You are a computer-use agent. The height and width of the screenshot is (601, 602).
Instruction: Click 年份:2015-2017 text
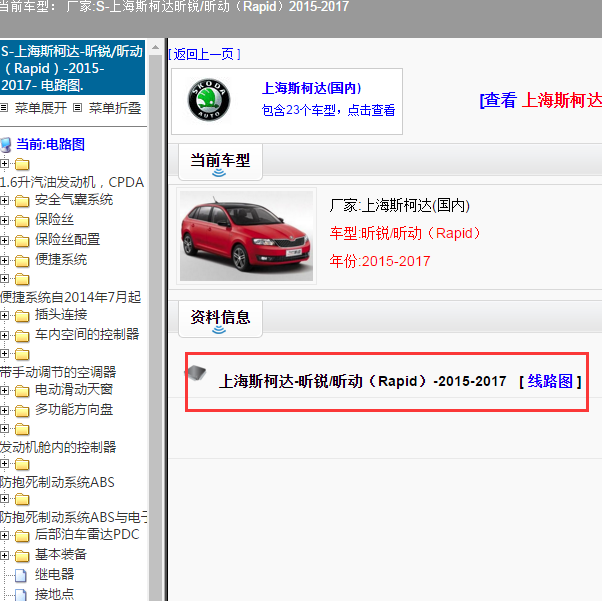[x=380, y=261]
